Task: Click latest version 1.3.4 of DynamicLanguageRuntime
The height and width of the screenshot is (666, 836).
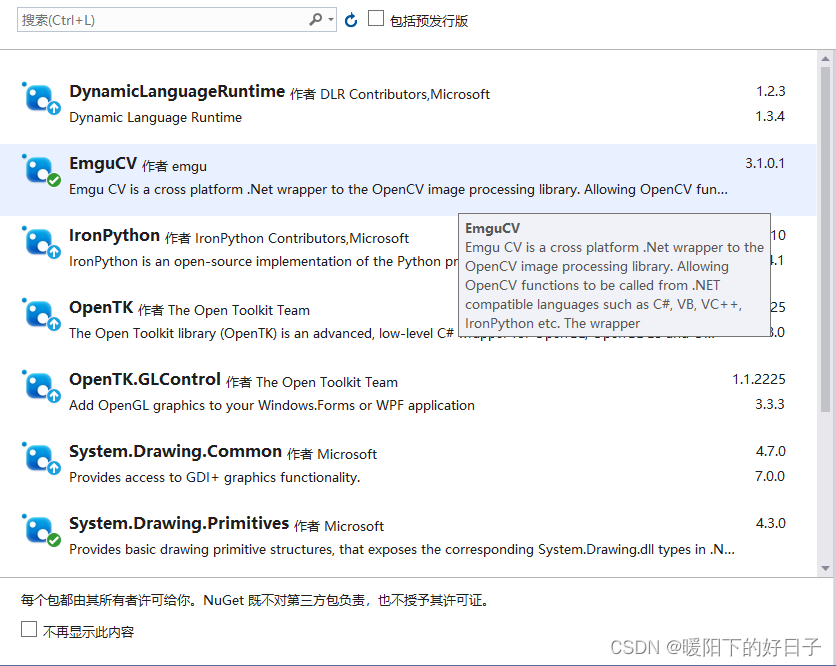Action: pyautogui.click(x=770, y=116)
